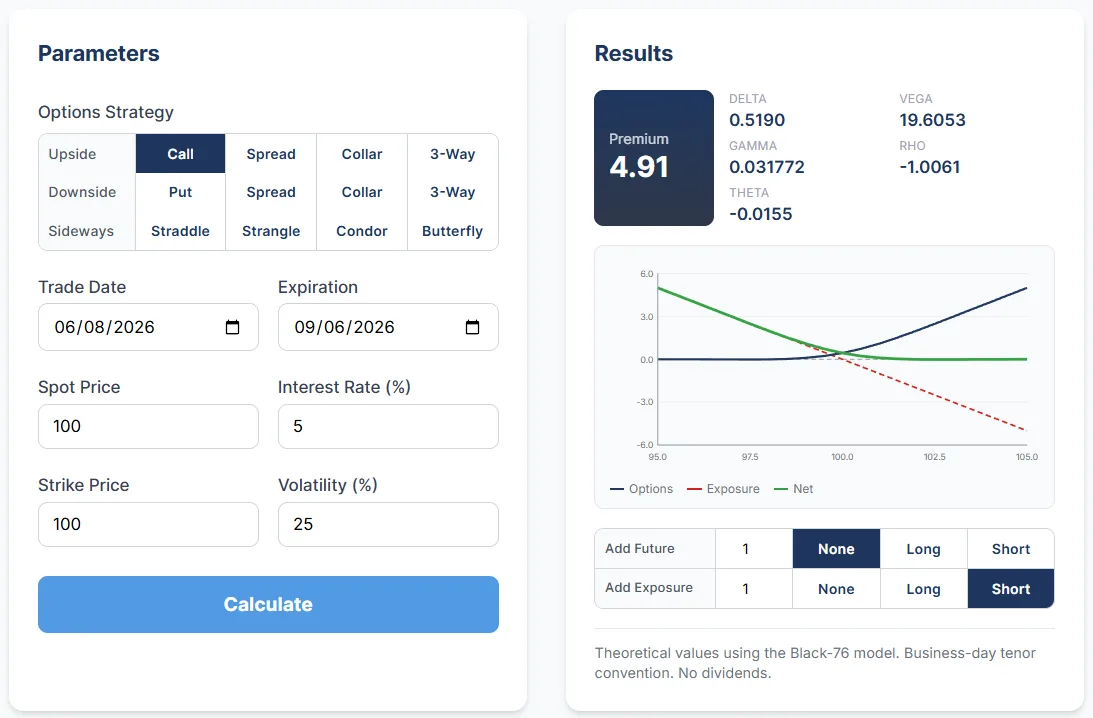1093x718 pixels.
Task: Click the Add Future quantity field
Action: pos(754,549)
